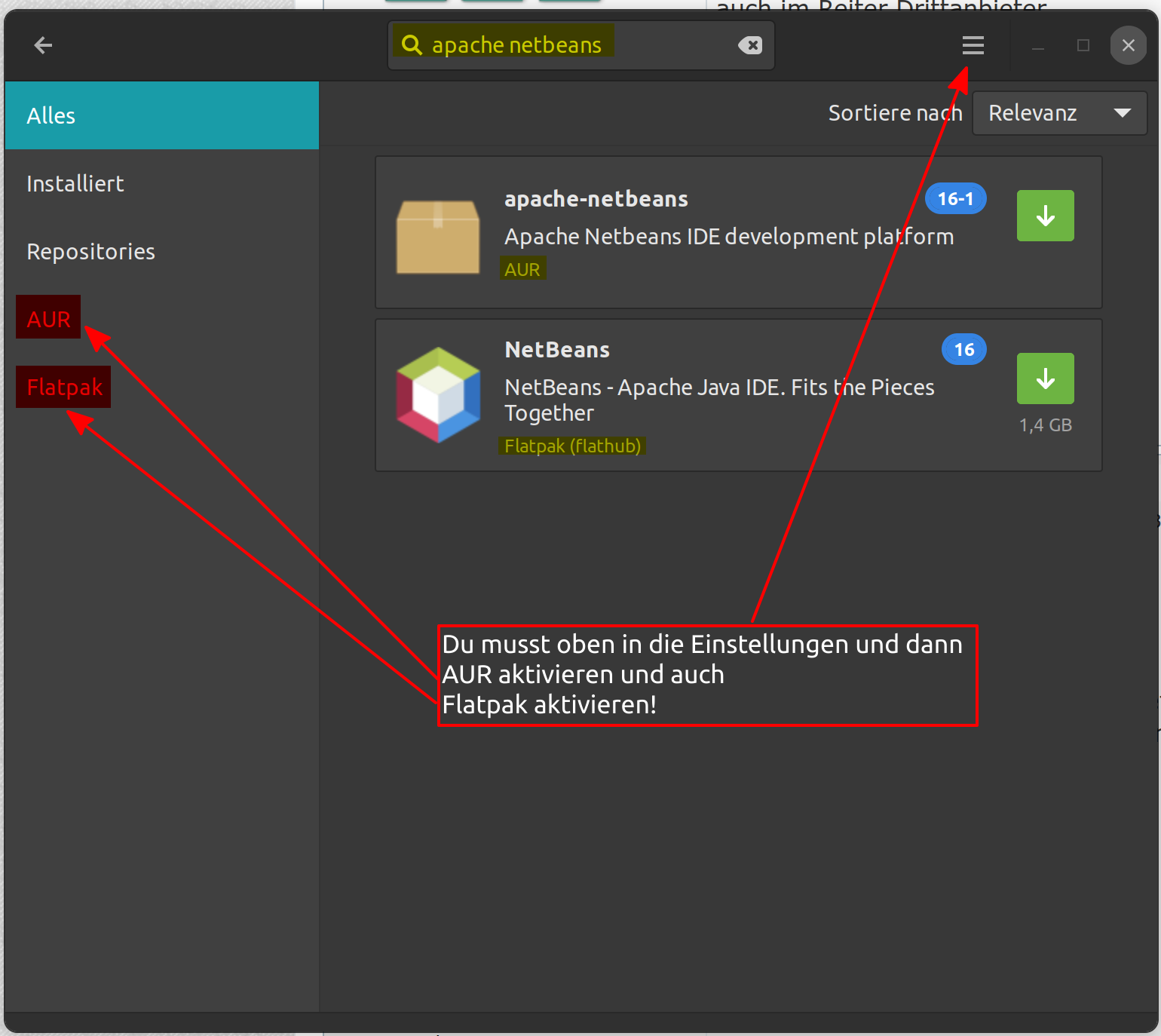Open the apache-netbeans package entry
Screen dimensions: 1161x1036
(x=596, y=198)
